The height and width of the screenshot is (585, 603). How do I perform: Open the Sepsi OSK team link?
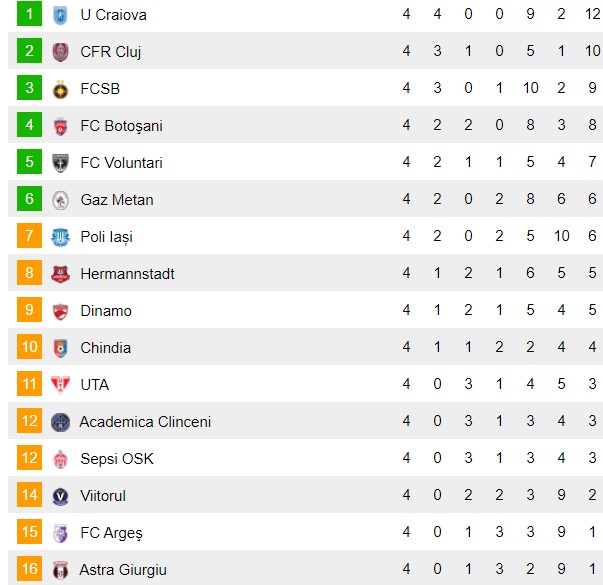pos(117,459)
